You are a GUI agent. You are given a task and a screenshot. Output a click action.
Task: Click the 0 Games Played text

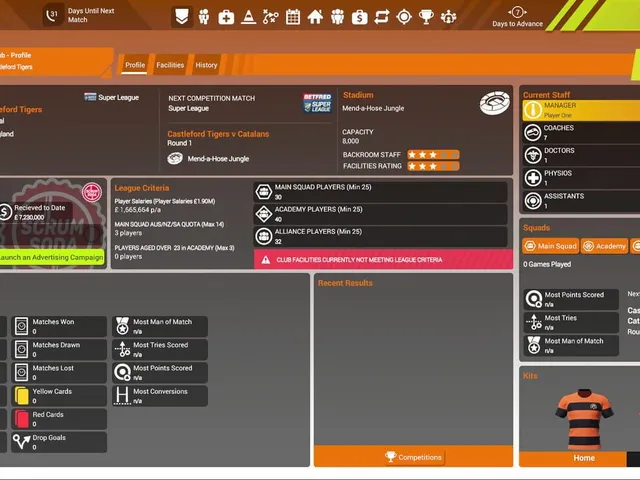pyautogui.click(x=547, y=264)
